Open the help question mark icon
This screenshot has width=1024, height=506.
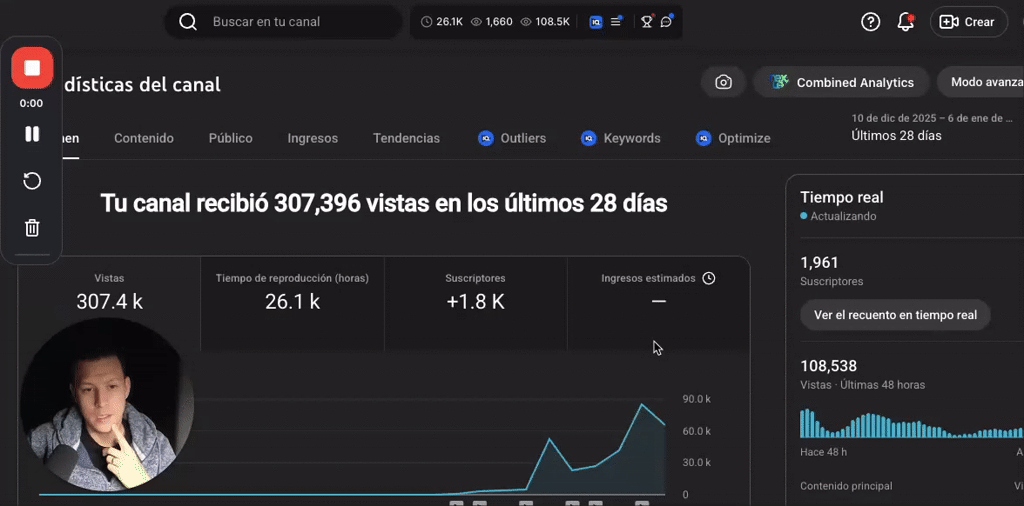(871, 22)
